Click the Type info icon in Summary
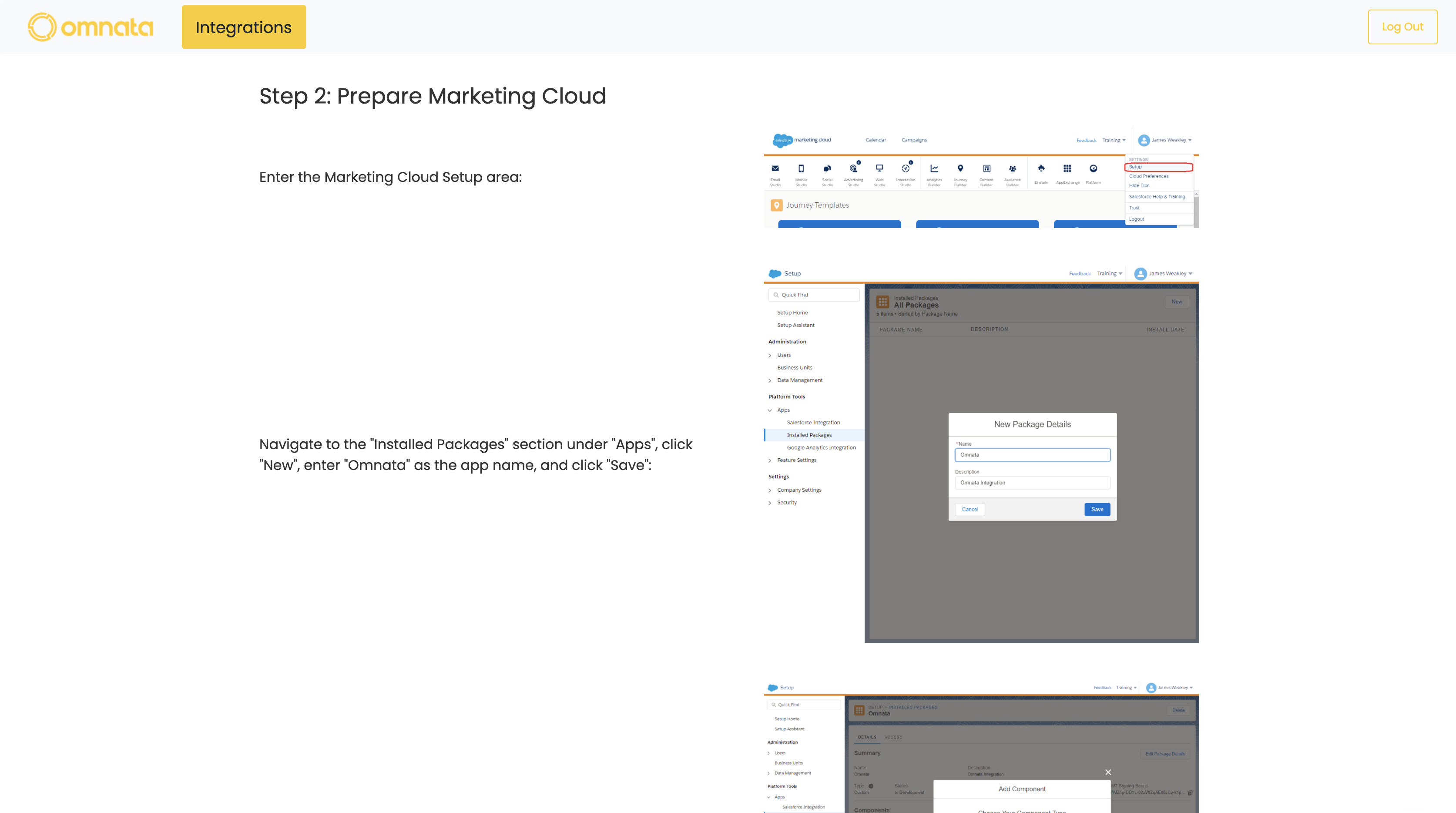1456x813 pixels. (871, 786)
